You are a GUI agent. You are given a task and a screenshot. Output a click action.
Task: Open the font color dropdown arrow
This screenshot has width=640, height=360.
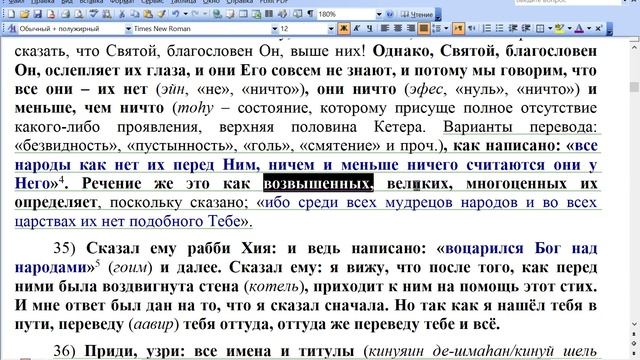589,28
